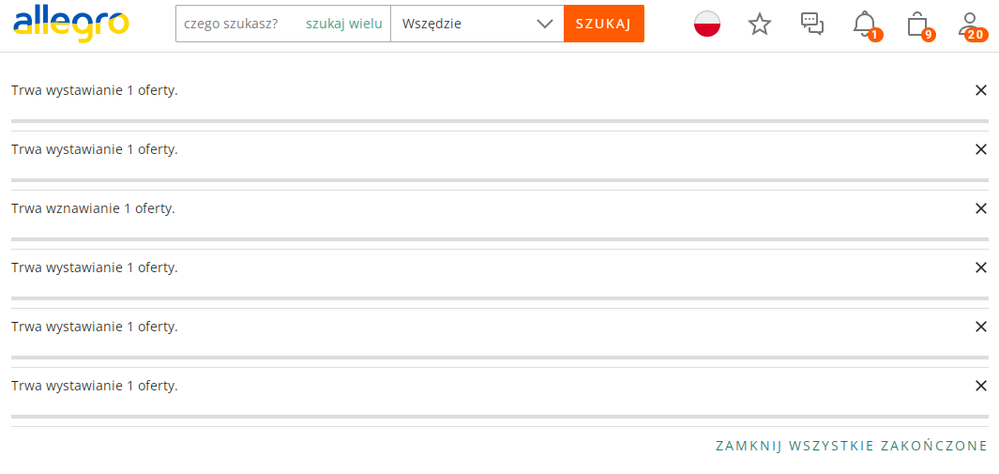Dismiss the first 'Trwa wystawianie' notification

981,91
